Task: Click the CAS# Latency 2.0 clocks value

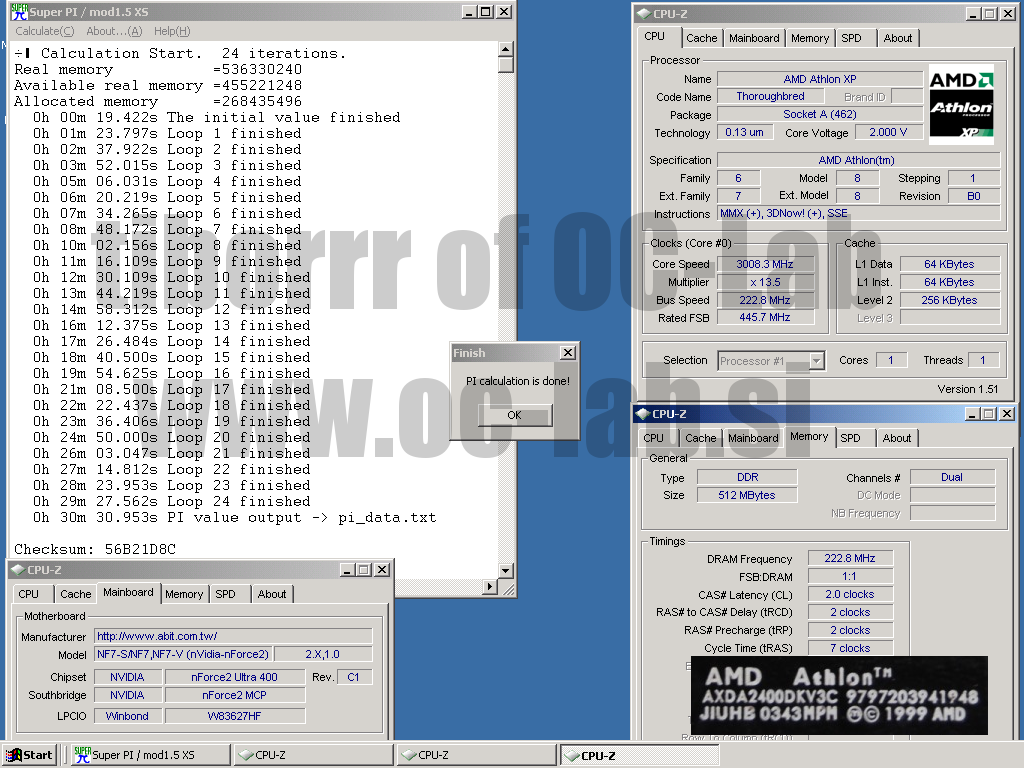Action: (850, 594)
